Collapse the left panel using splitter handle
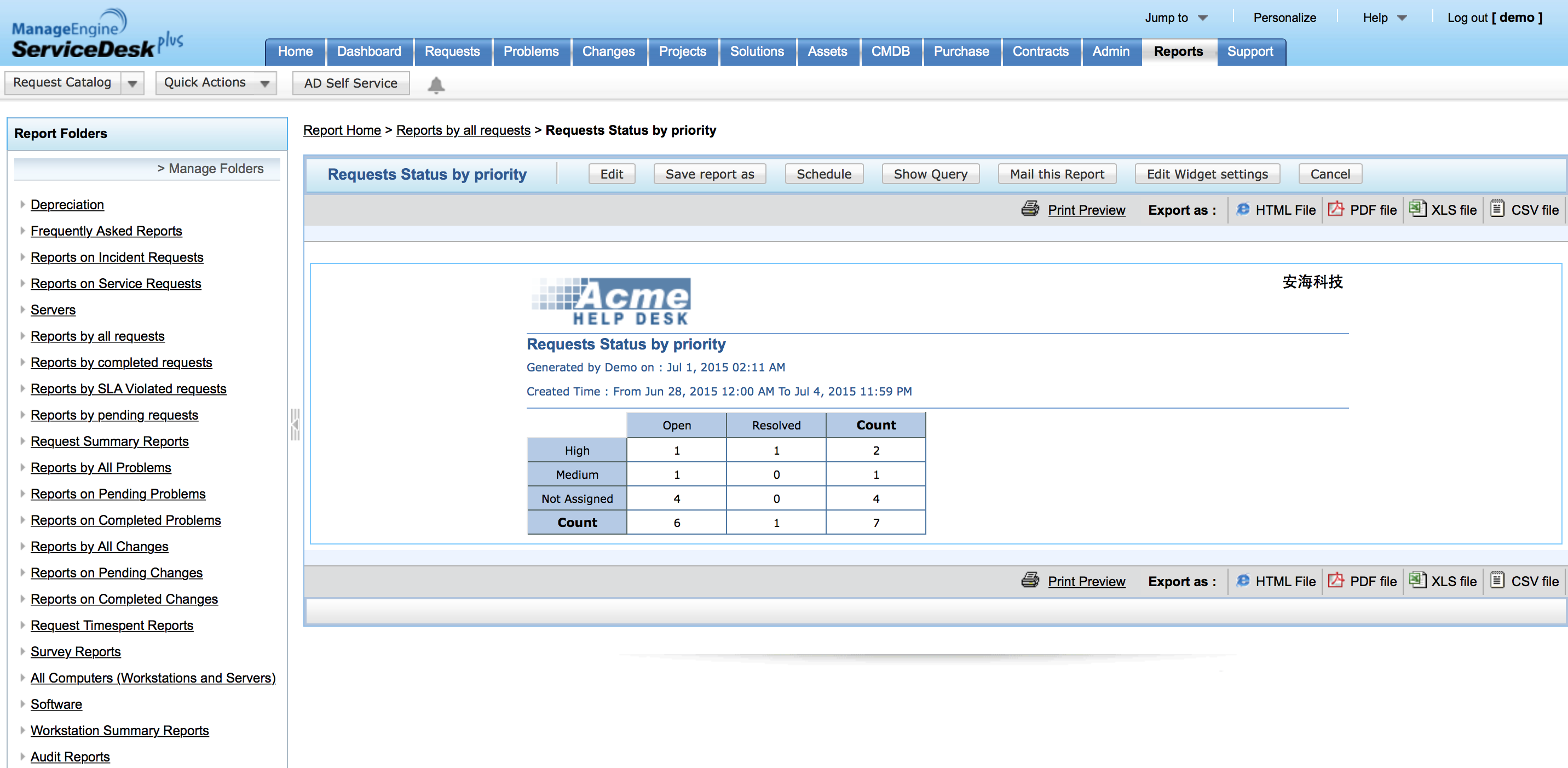Screen dimensions: 1568x768 (295, 425)
